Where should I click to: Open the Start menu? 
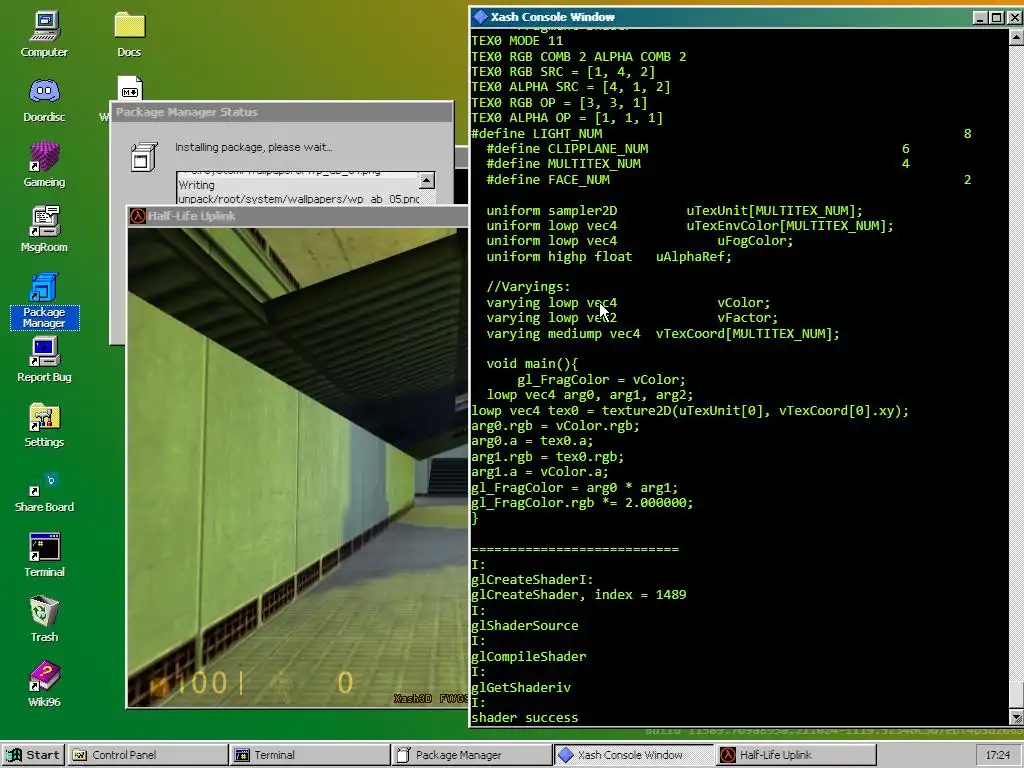point(33,754)
